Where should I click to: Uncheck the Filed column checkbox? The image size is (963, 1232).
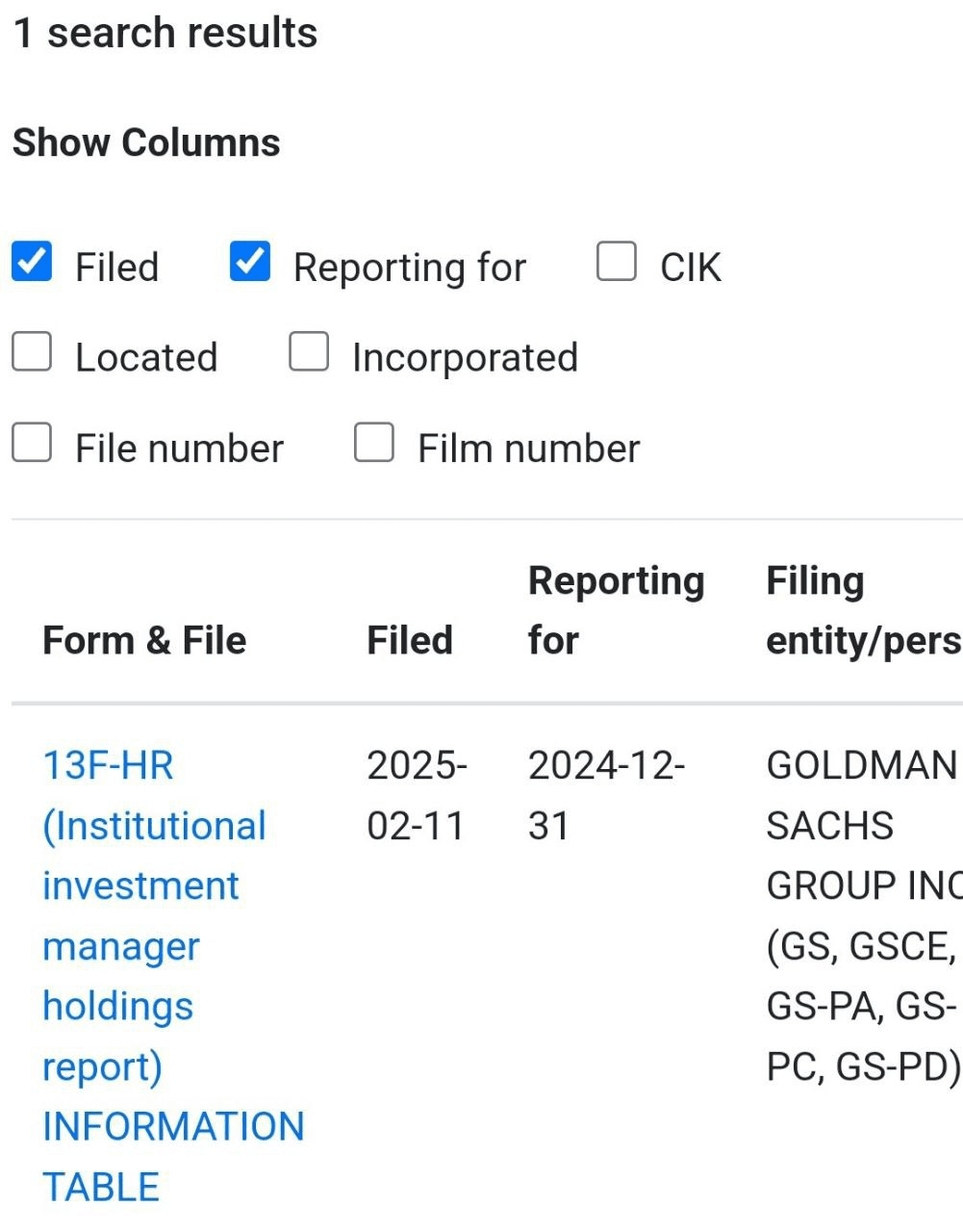point(32,262)
